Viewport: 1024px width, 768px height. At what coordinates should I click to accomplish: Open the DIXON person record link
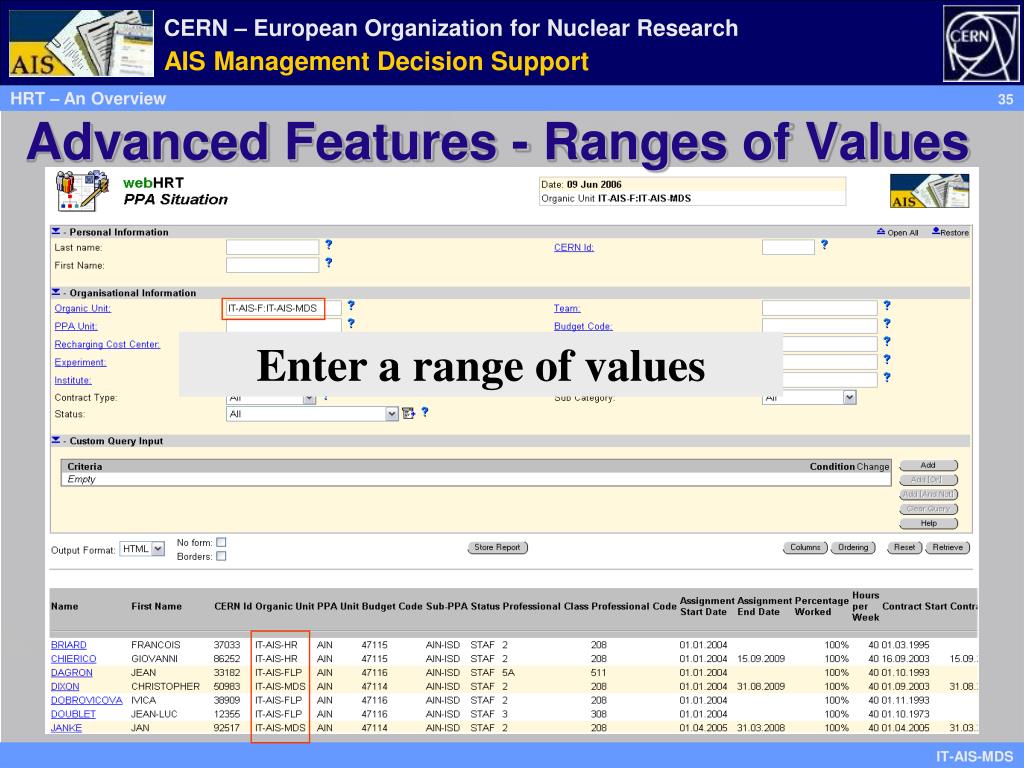click(65, 686)
